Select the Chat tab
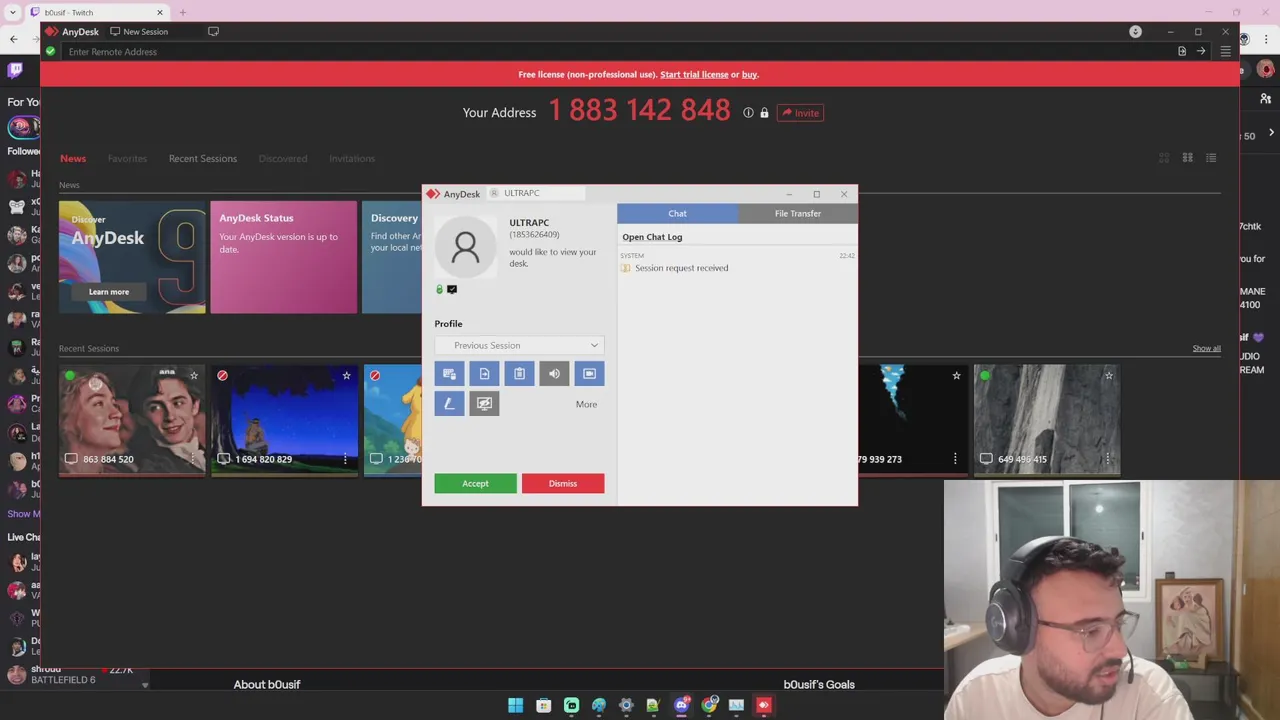The height and width of the screenshot is (720, 1280). [677, 213]
